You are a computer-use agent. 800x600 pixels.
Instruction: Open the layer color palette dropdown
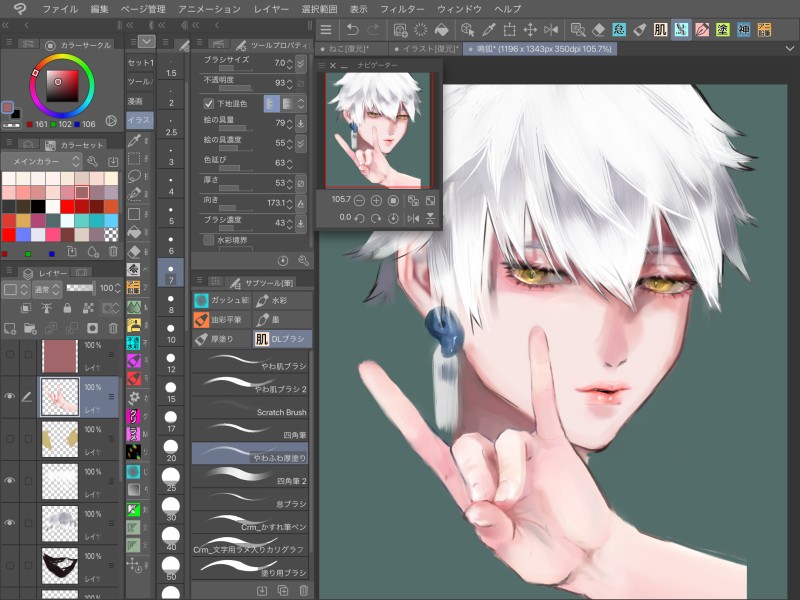pos(16,289)
